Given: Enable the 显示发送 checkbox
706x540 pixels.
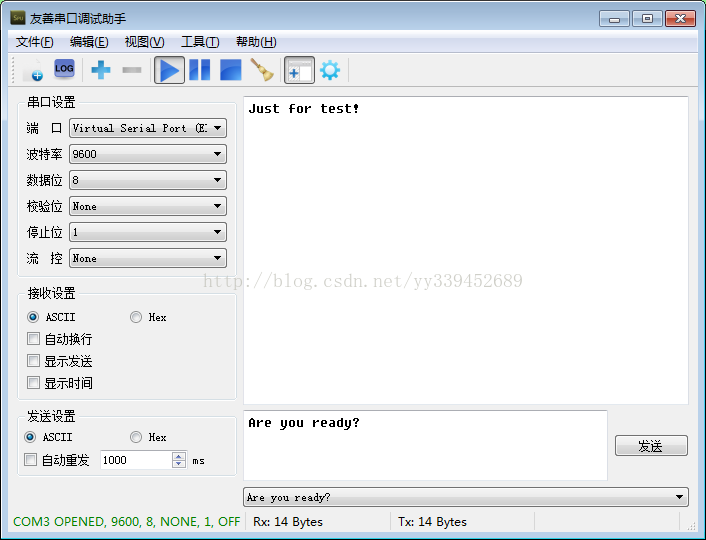Looking at the screenshot, I should coord(59,361).
